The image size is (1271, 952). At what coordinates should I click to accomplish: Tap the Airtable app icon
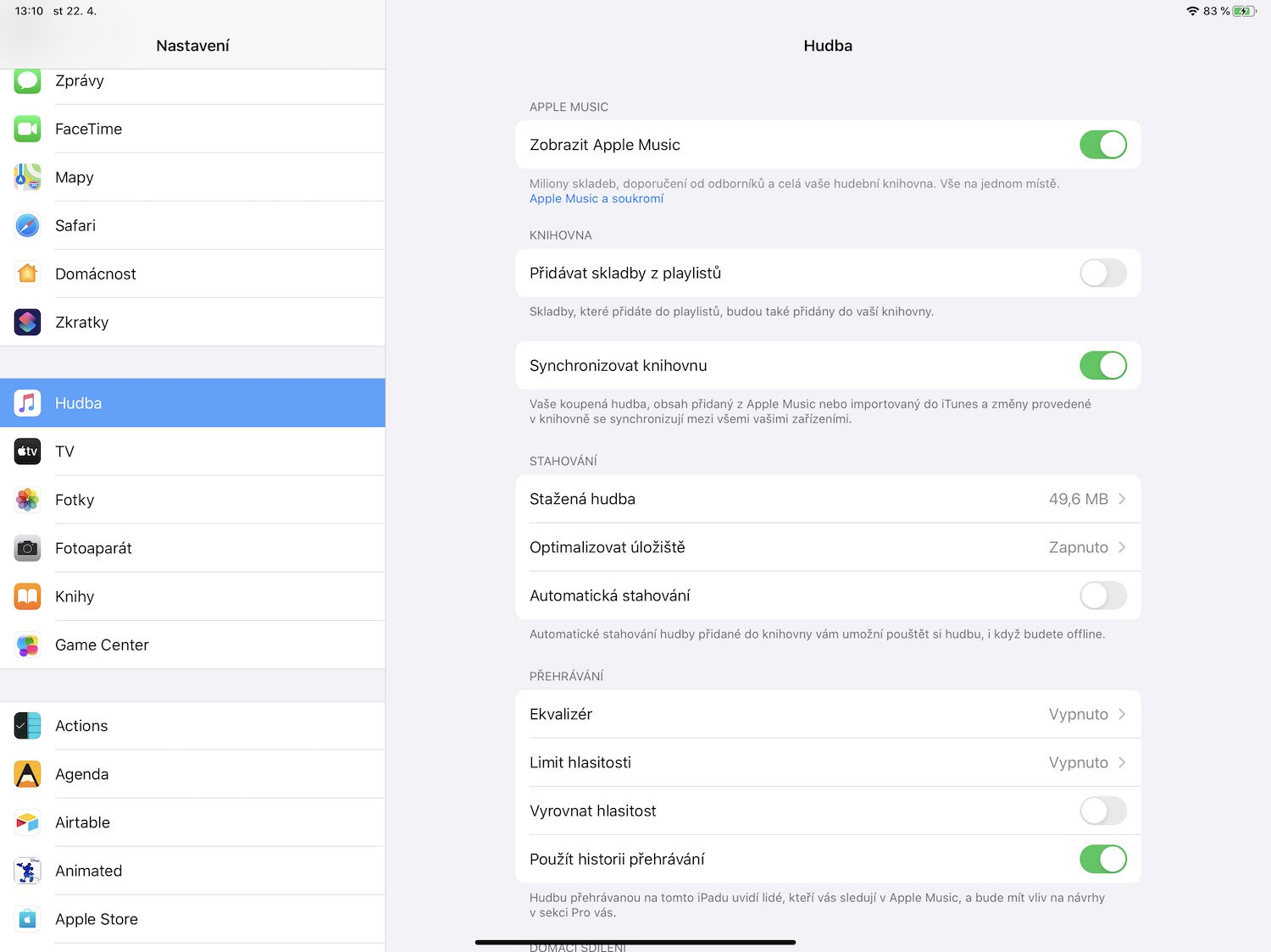pyautogui.click(x=27, y=822)
